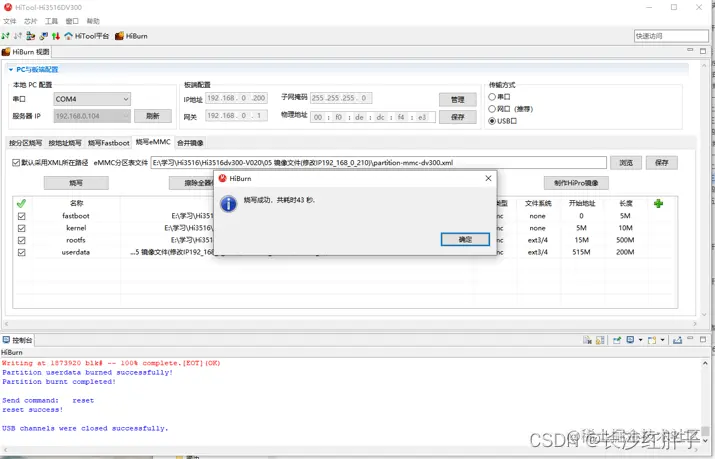Viewport: 715px width, 459px height.
Task: Select the 控制台 console tab
Action: (x=18, y=340)
